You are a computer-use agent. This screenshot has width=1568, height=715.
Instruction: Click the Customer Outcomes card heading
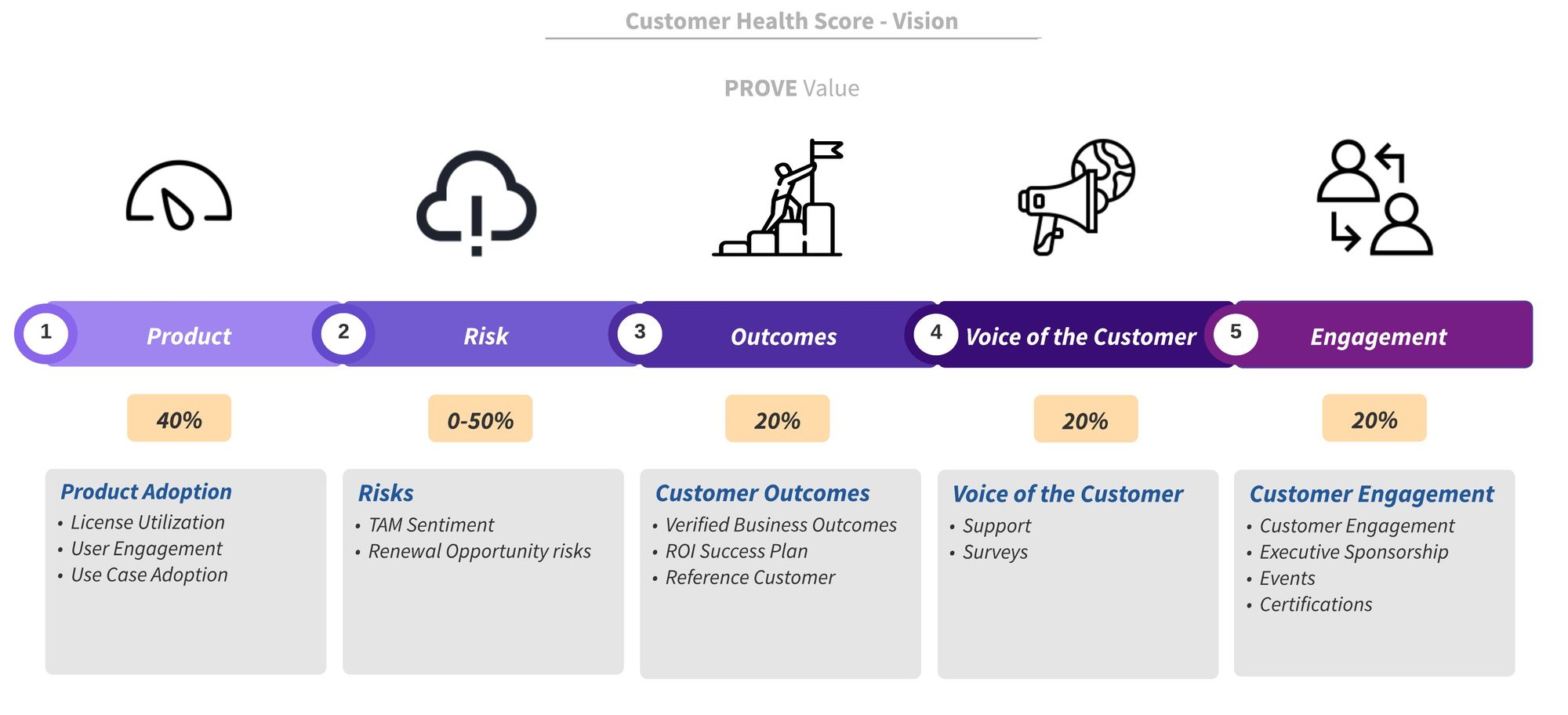click(x=762, y=493)
